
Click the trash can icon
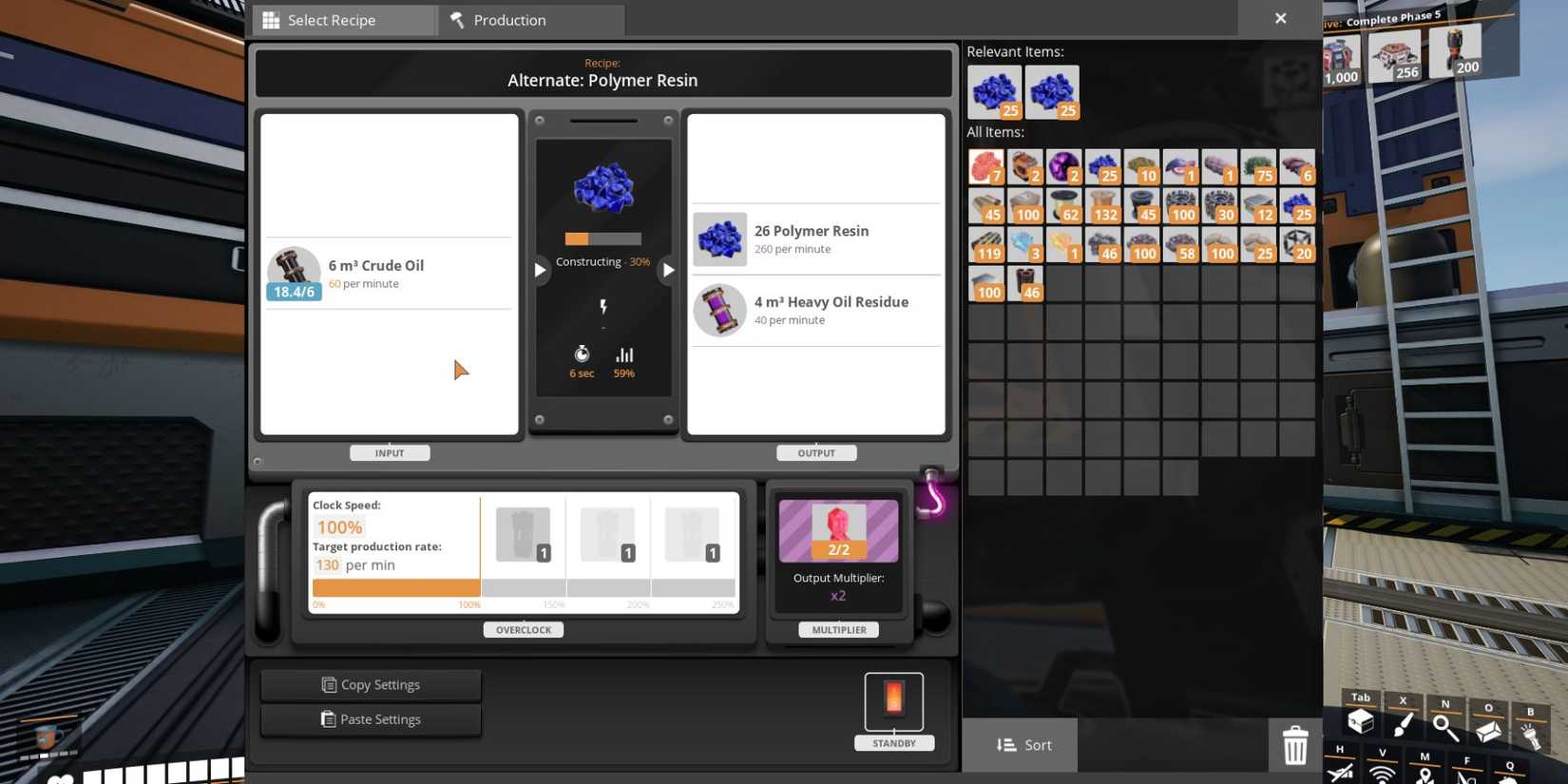1294,745
